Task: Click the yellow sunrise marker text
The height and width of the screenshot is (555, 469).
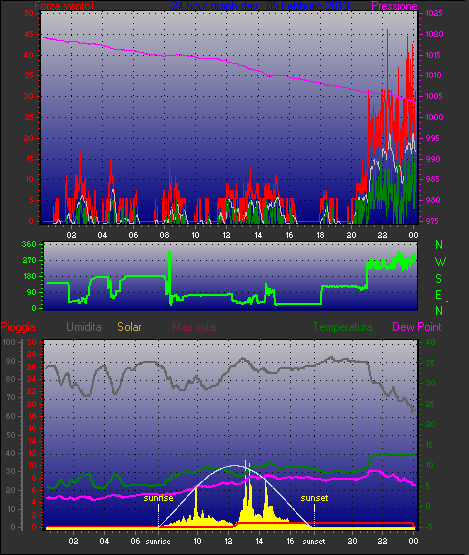Action: pos(158,498)
